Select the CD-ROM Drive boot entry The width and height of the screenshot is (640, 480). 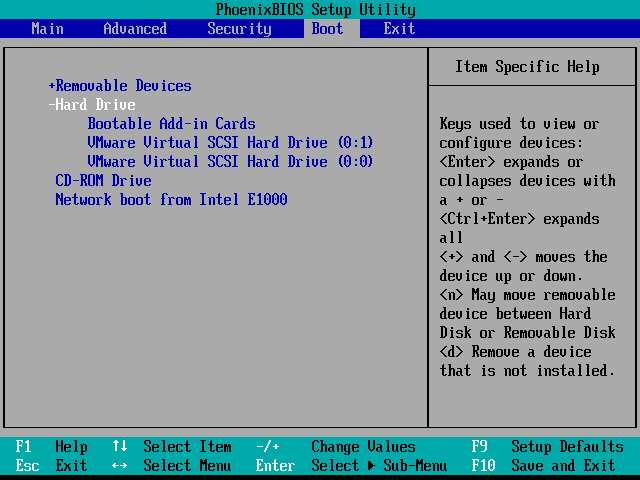104,181
